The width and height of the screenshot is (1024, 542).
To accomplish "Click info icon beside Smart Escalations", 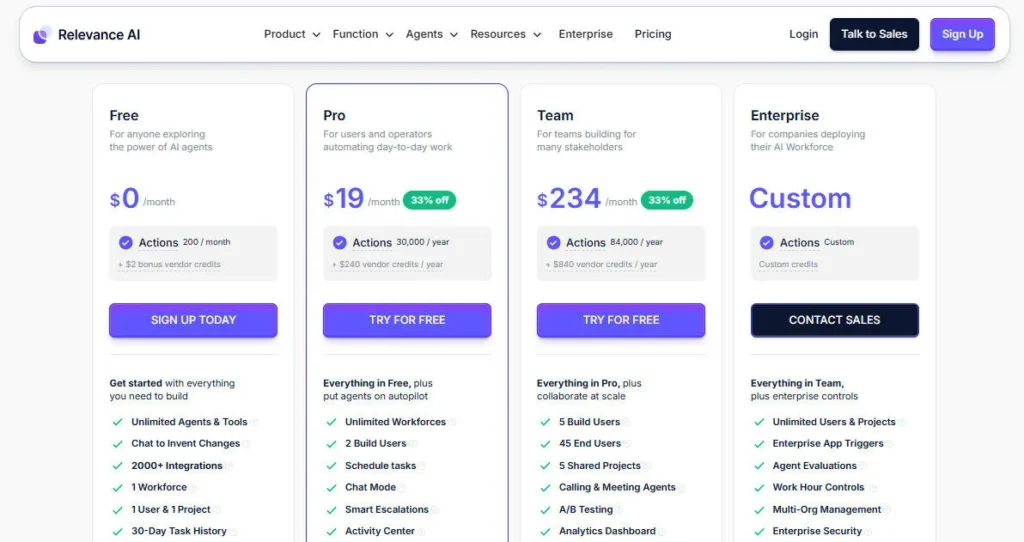I will click(x=436, y=510).
